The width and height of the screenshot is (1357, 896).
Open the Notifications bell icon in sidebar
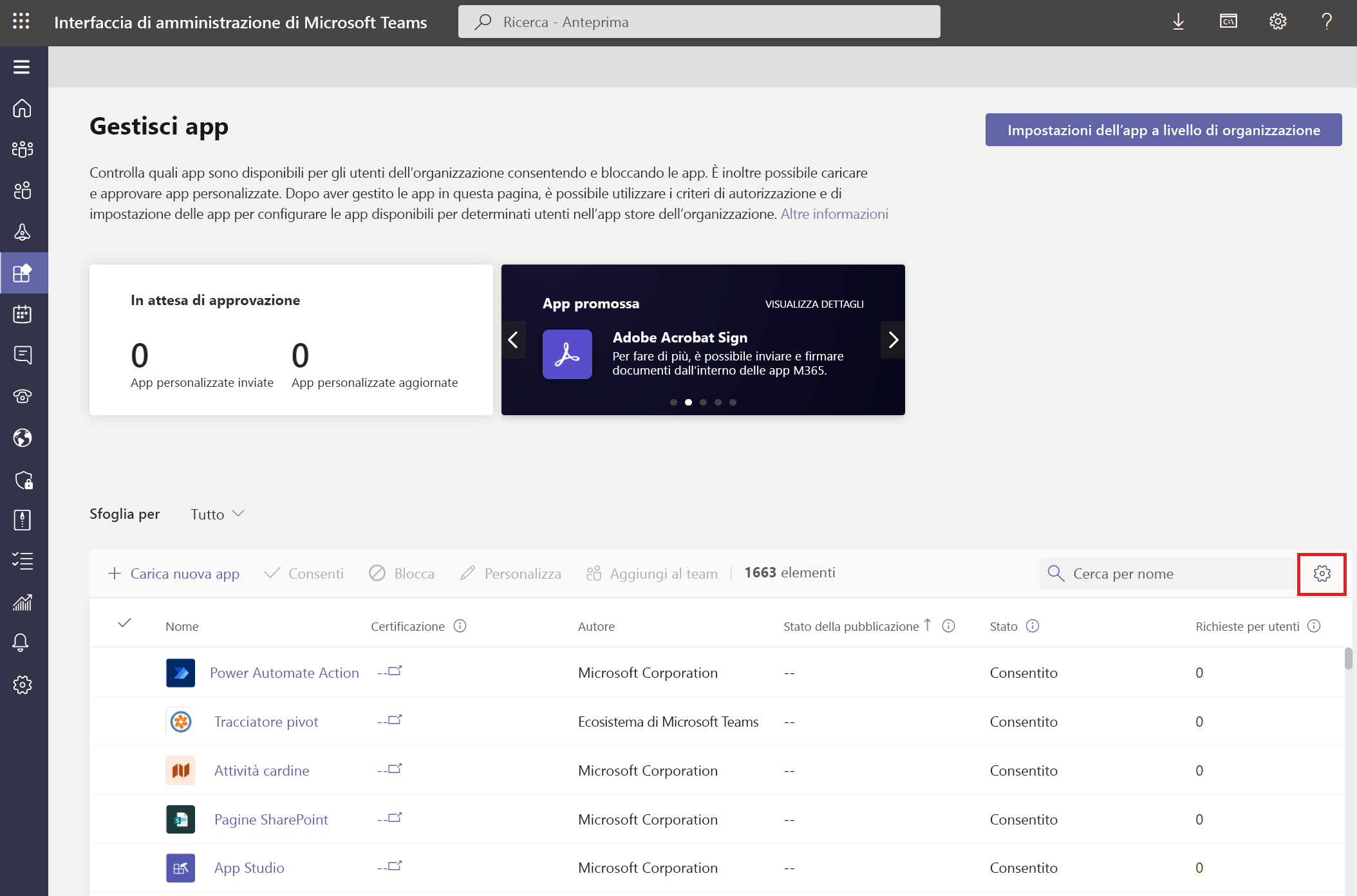(21, 642)
